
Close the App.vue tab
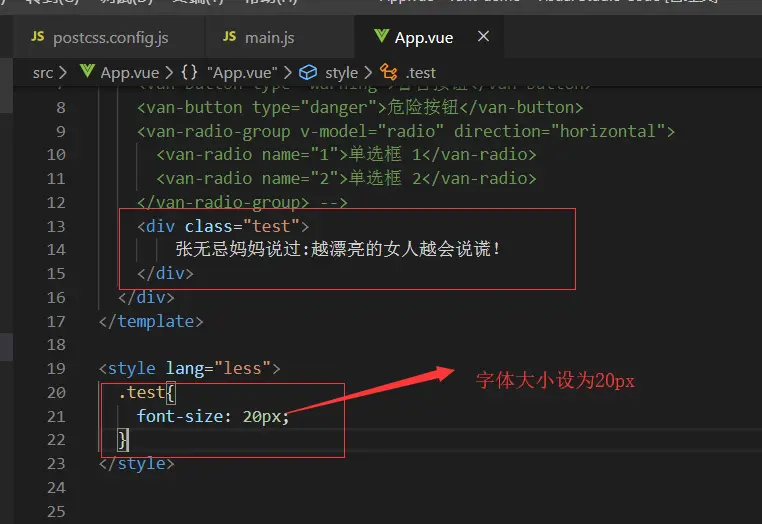(483, 36)
